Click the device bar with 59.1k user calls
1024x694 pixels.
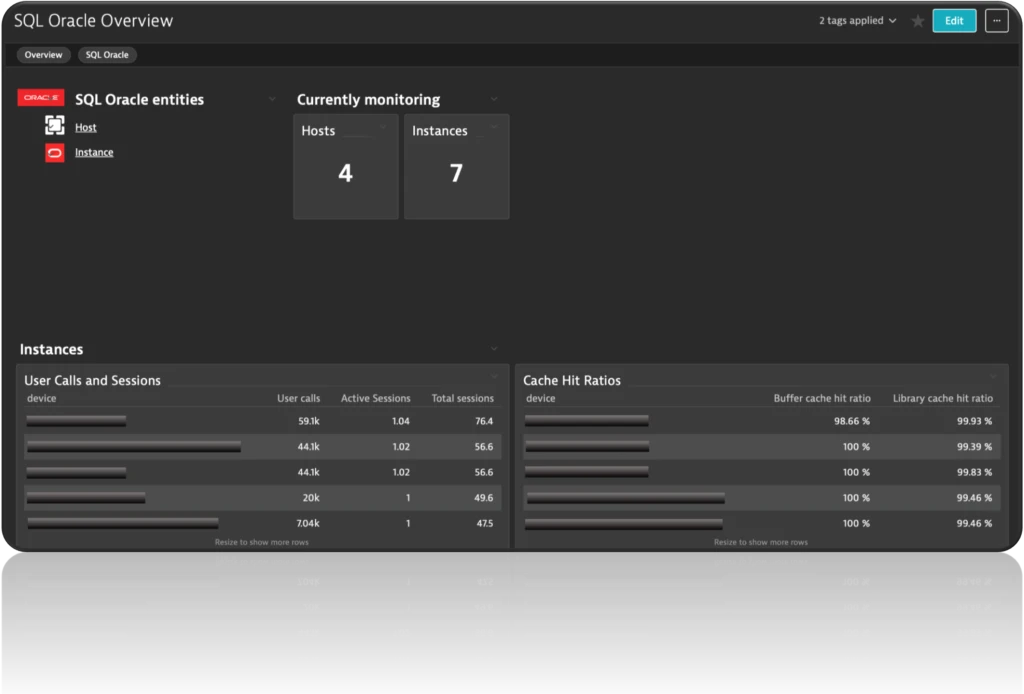tap(76, 421)
